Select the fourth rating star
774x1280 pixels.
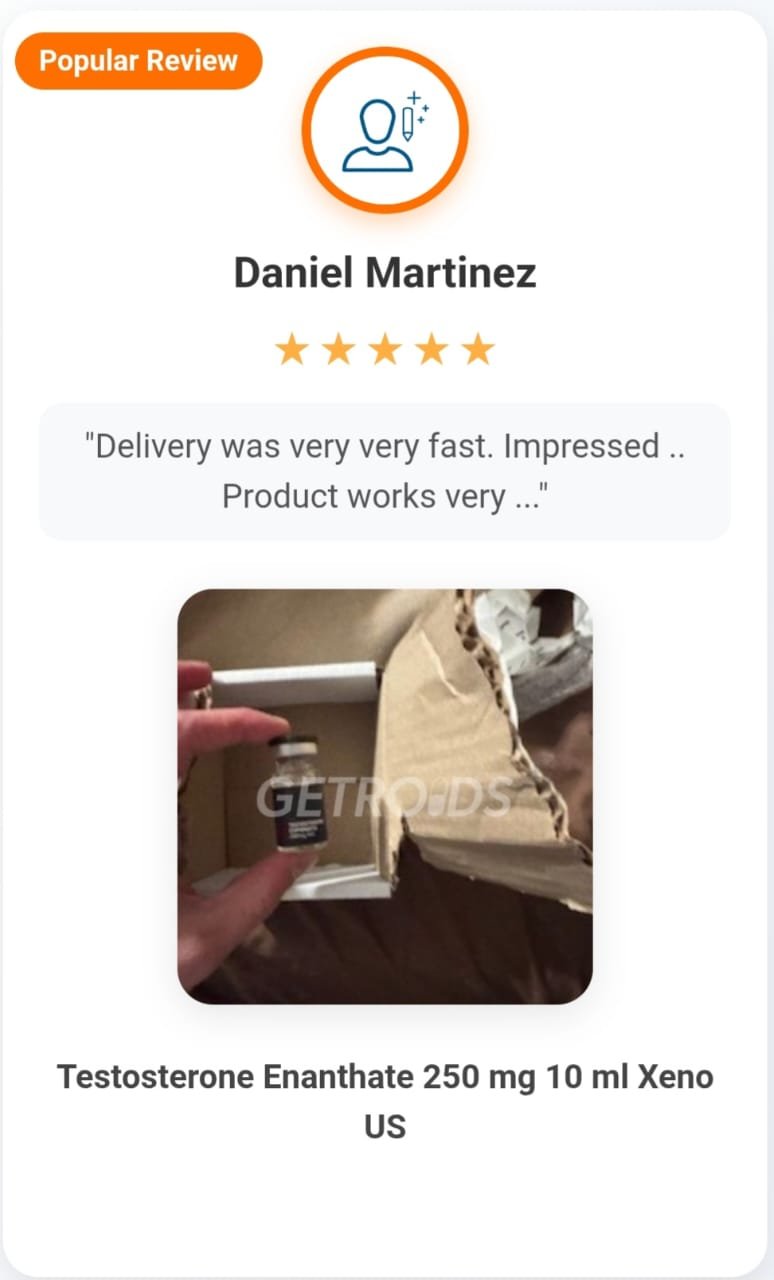pos(432,350)
